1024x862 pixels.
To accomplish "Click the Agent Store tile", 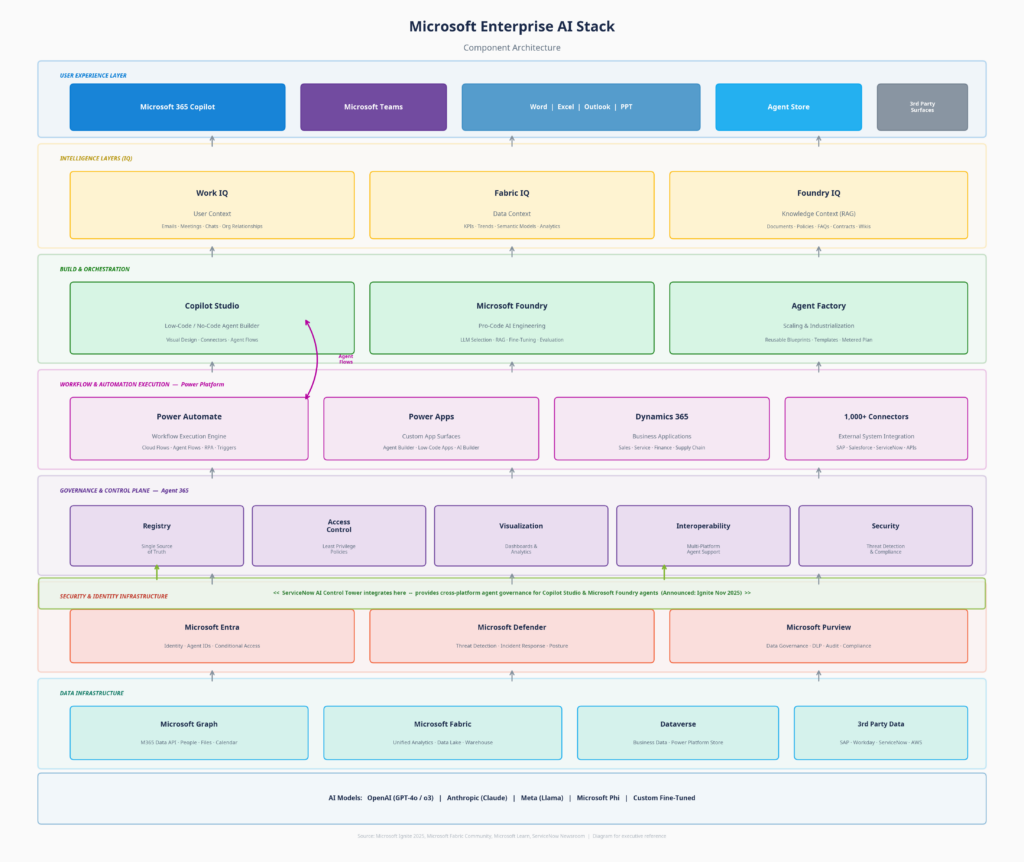I will pos(788,107).
